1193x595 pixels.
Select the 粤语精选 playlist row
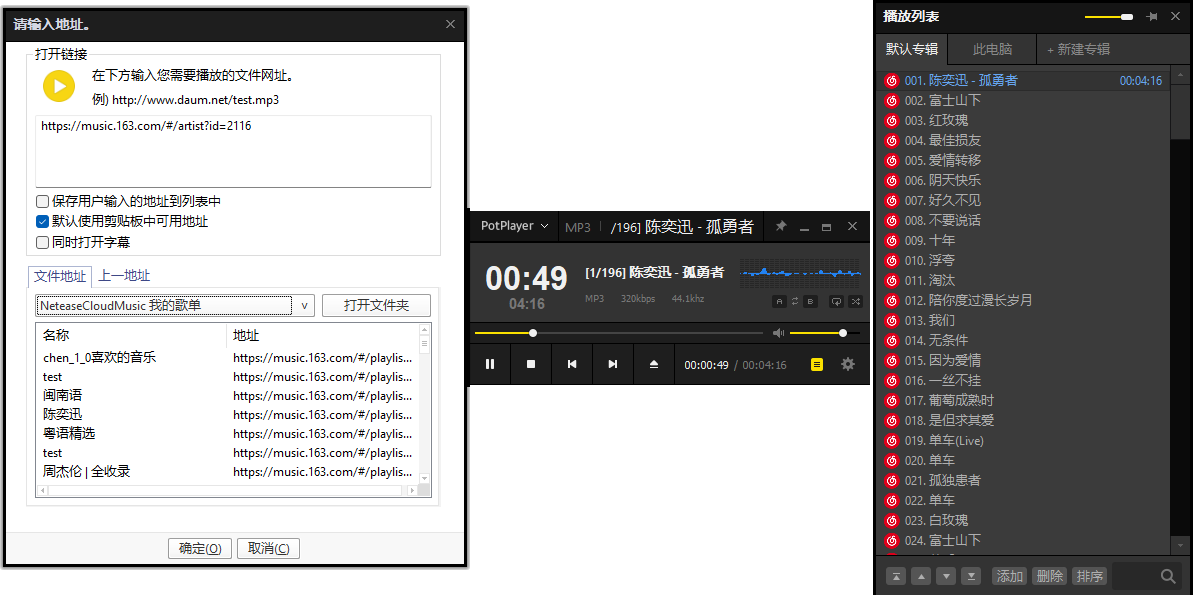coord(228,434)
